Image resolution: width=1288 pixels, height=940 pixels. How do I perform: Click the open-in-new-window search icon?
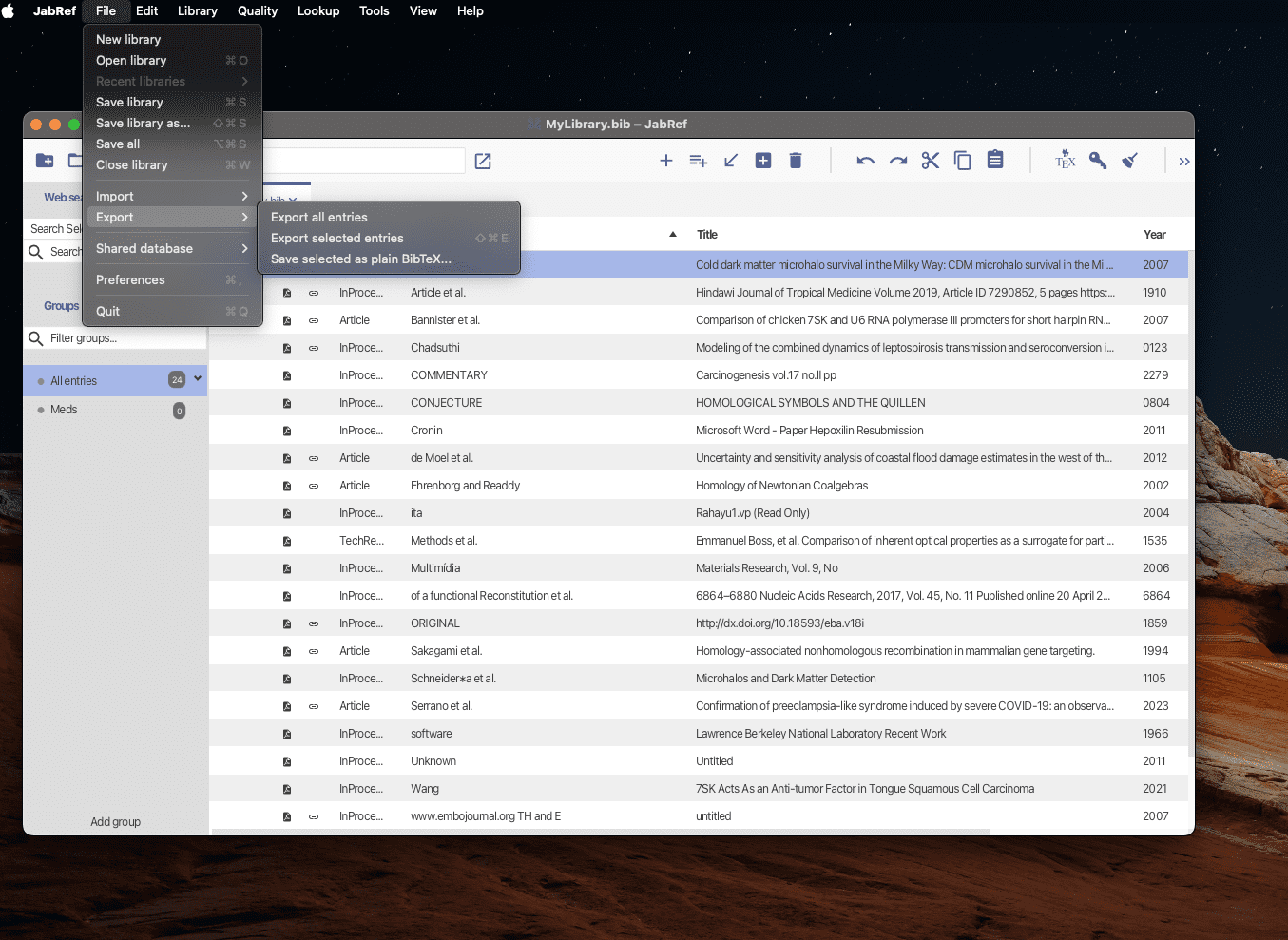coord(483,162)
